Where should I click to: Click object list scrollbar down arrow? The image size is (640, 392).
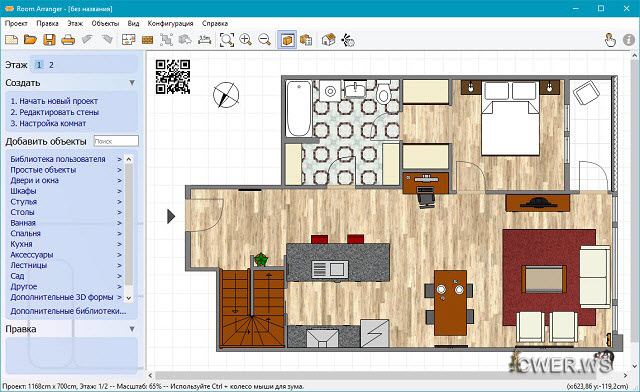coord(129,298)
